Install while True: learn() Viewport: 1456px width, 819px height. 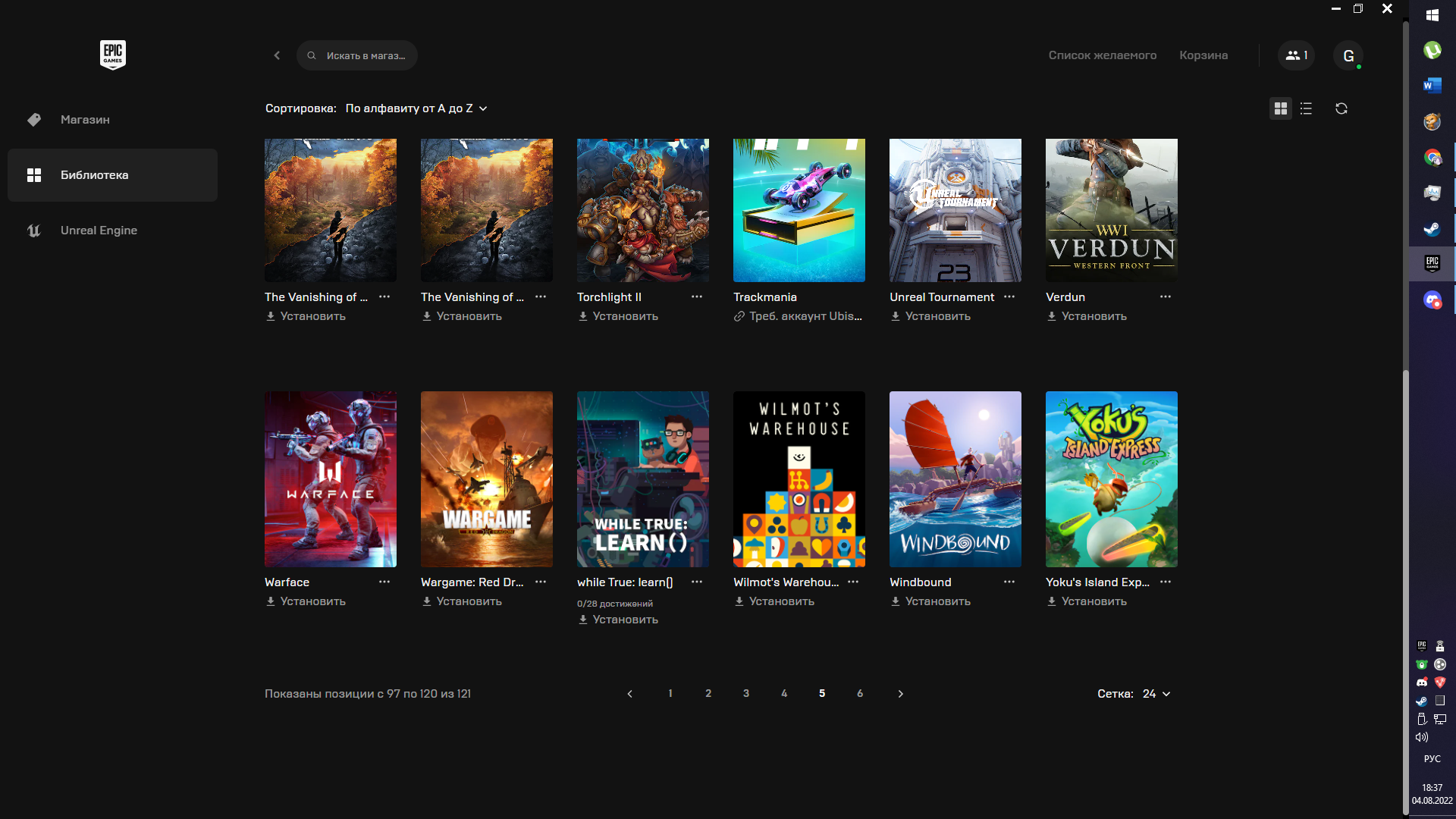tap(618, 620)
